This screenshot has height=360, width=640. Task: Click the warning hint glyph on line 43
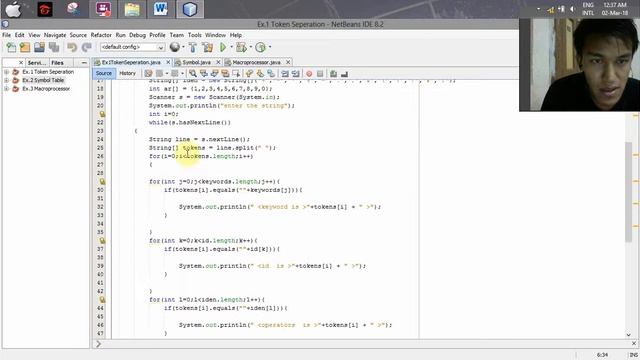coord(102,300)
